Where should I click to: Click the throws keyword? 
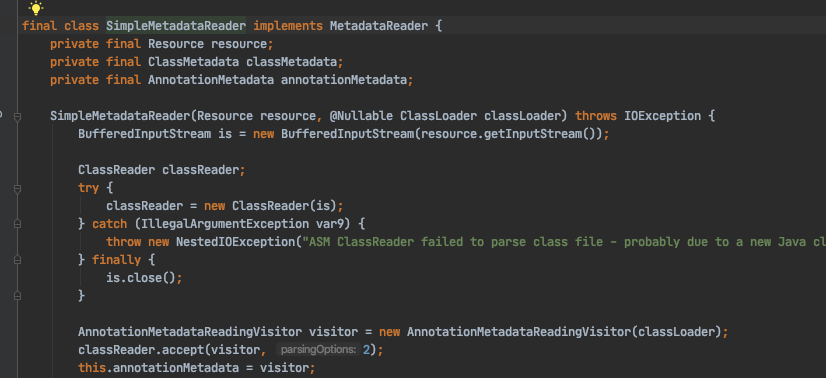pos(596,116)
